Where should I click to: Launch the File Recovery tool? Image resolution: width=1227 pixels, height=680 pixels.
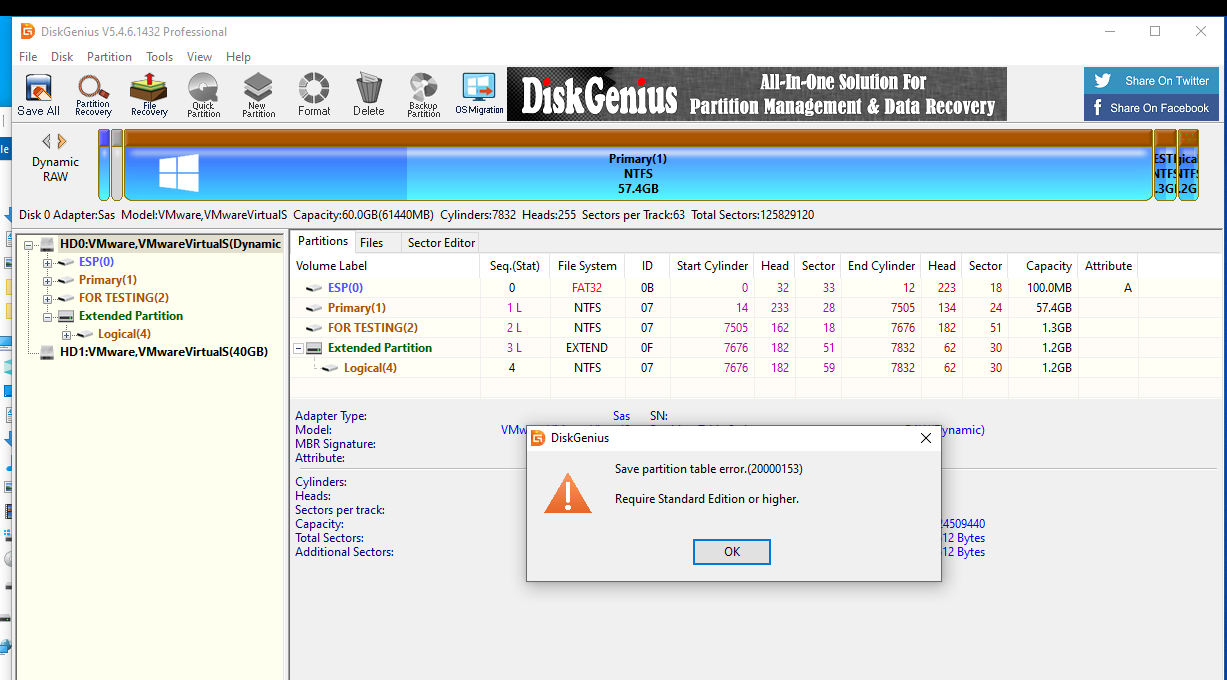pyautogui.click(x=149, y=95)
